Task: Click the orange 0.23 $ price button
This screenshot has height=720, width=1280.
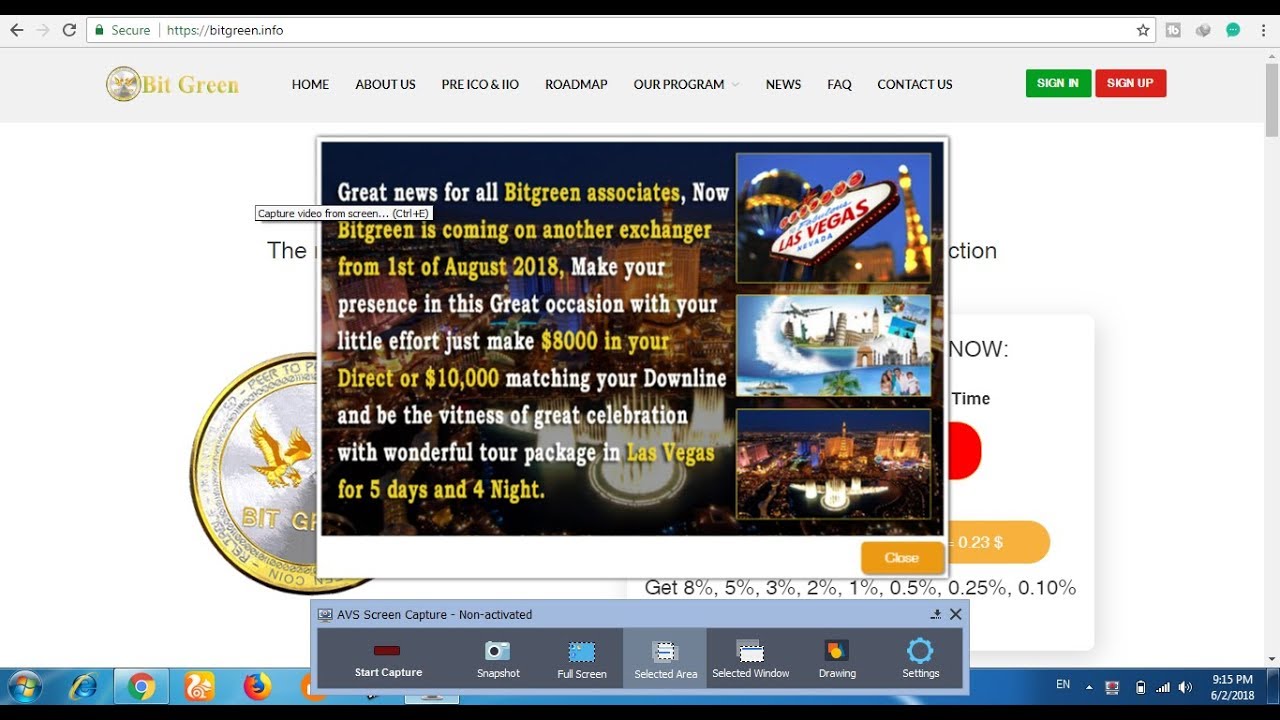Action: (x=997, y=542)
